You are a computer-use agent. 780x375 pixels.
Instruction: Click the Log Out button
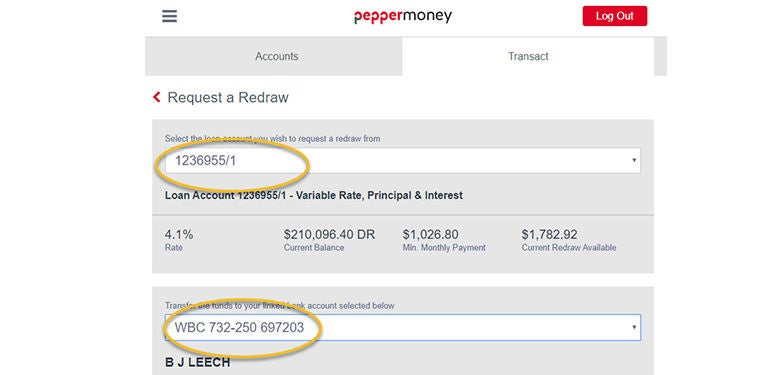coord(615,16)
